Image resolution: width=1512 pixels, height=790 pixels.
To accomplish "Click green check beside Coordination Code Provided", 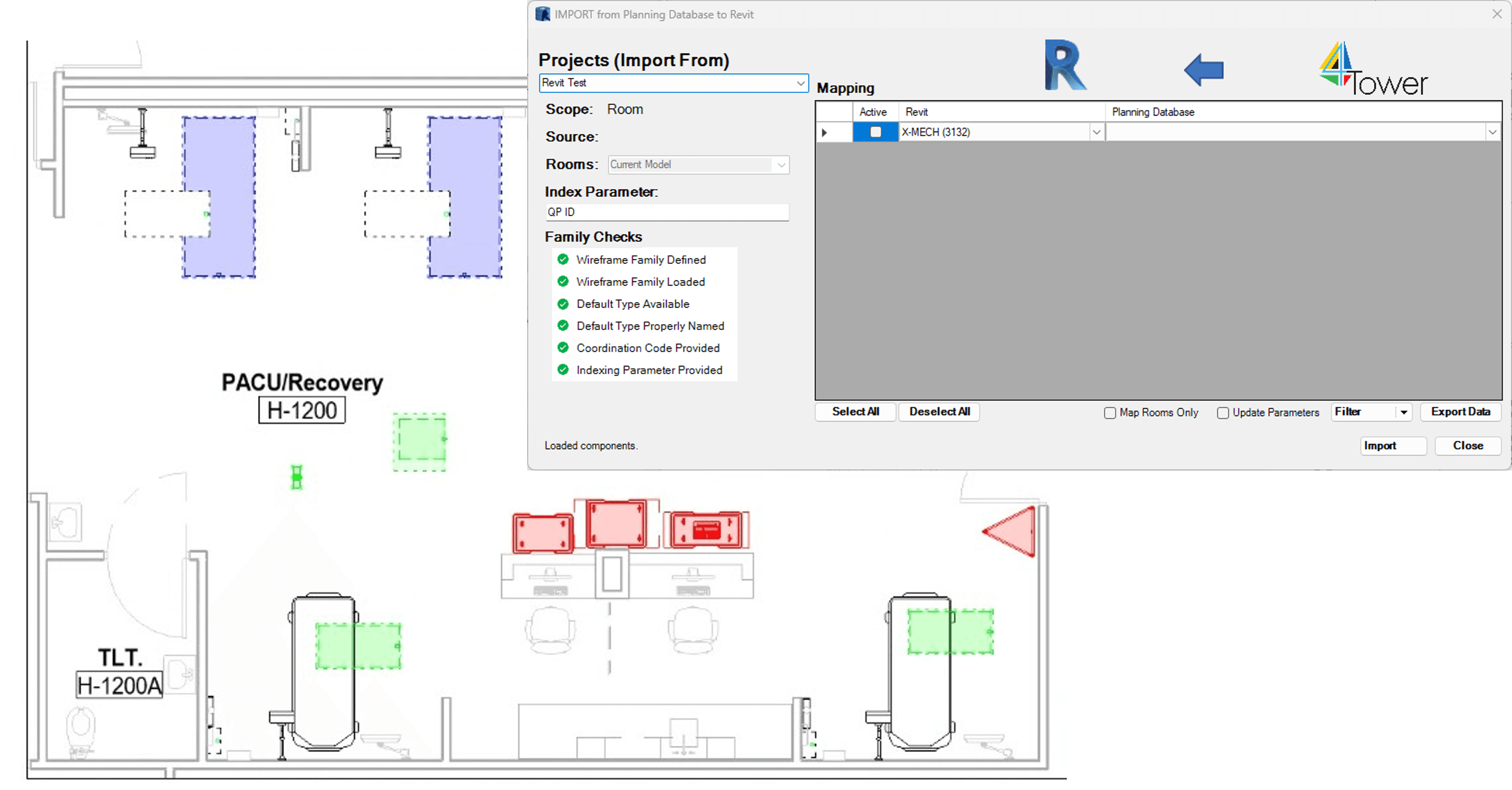I will coord(563,348).
